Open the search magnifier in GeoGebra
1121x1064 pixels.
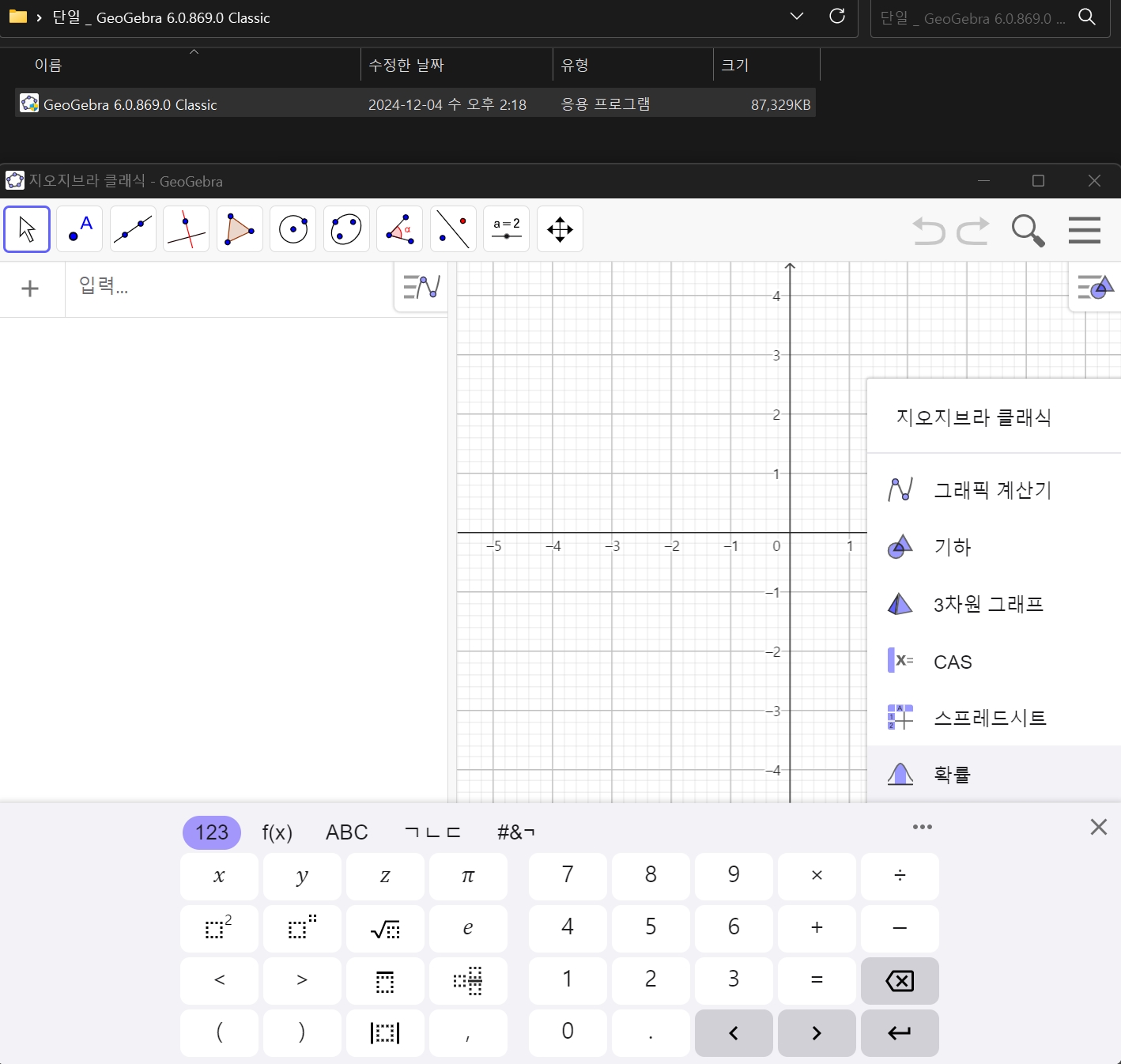coord(1029,231)
